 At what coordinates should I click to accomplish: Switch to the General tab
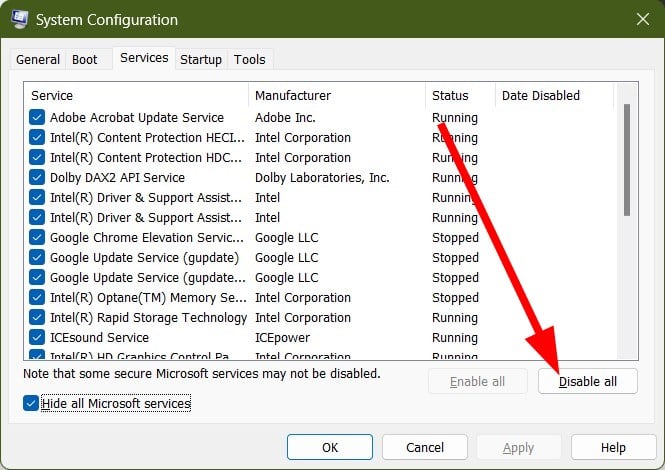click(x=38, y=59)
